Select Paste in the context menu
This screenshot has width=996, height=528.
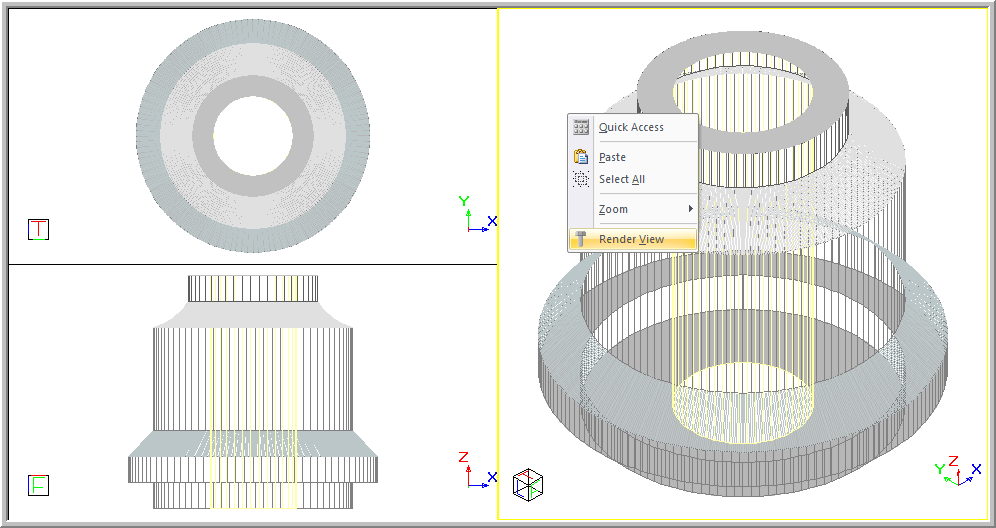612,157
